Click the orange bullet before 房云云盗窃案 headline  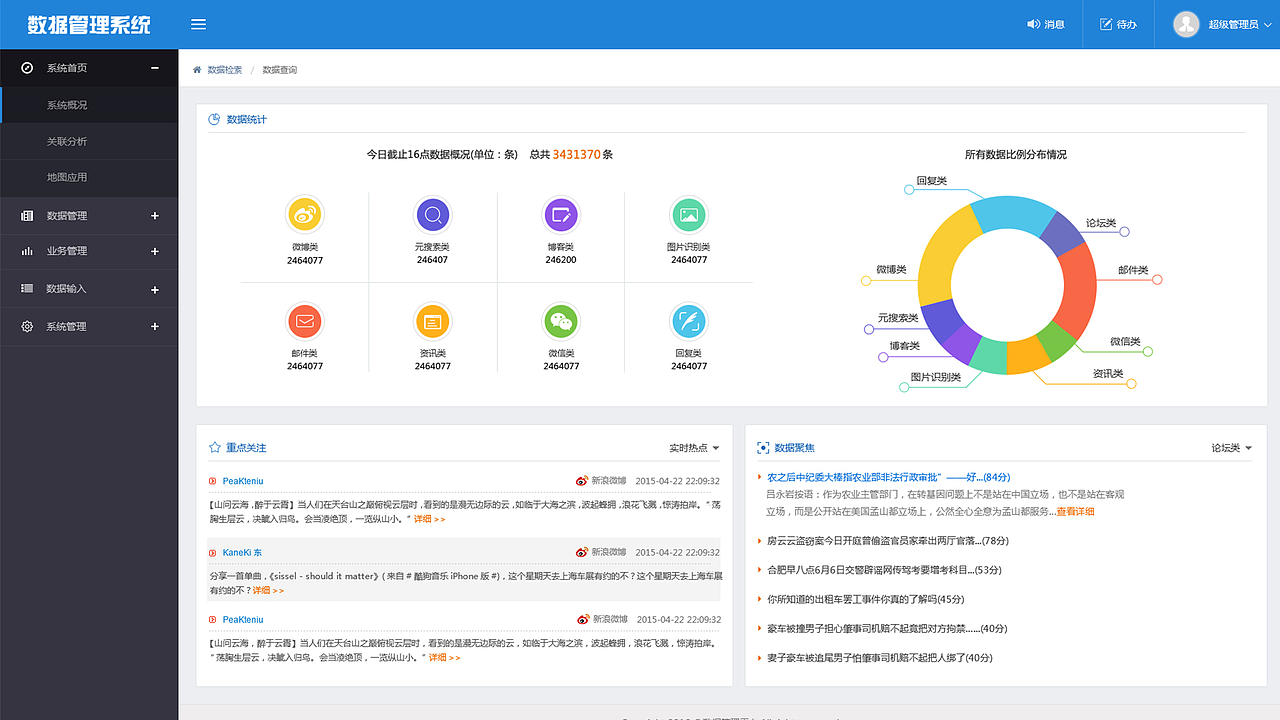[x=760, y=541]
